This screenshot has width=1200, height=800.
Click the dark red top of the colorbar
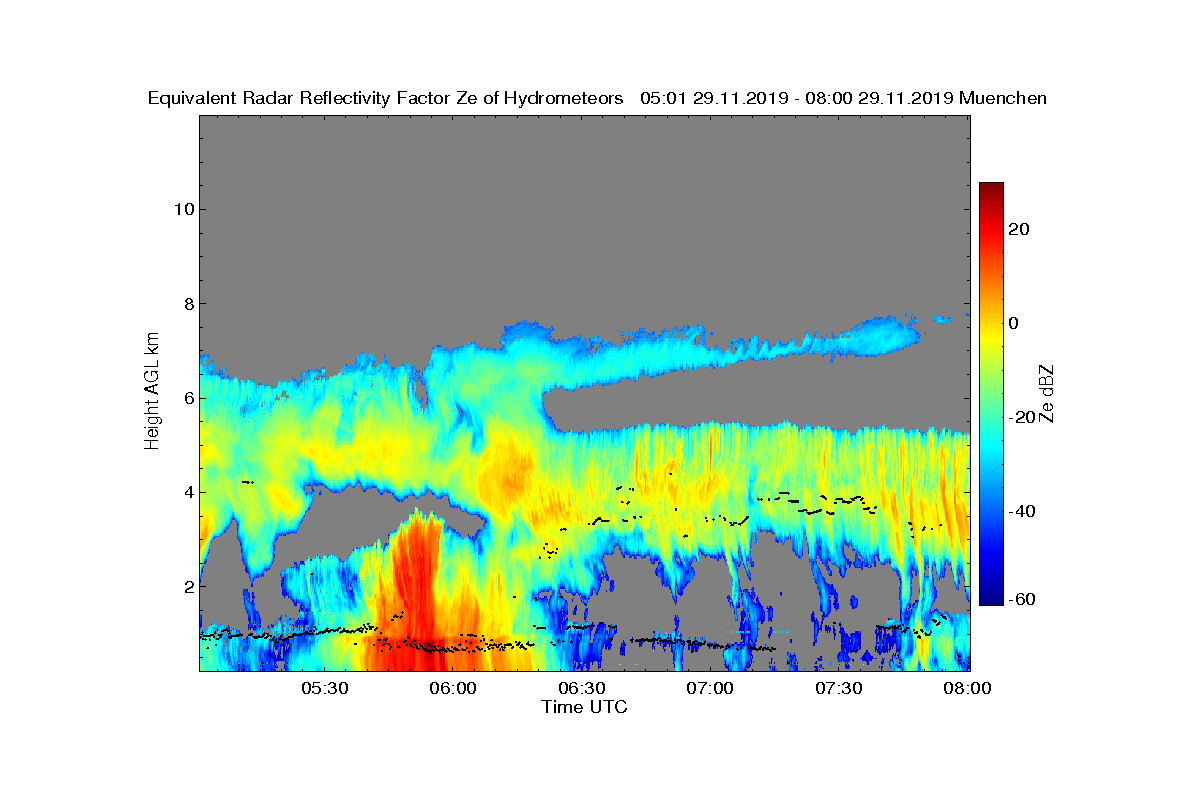991,190
